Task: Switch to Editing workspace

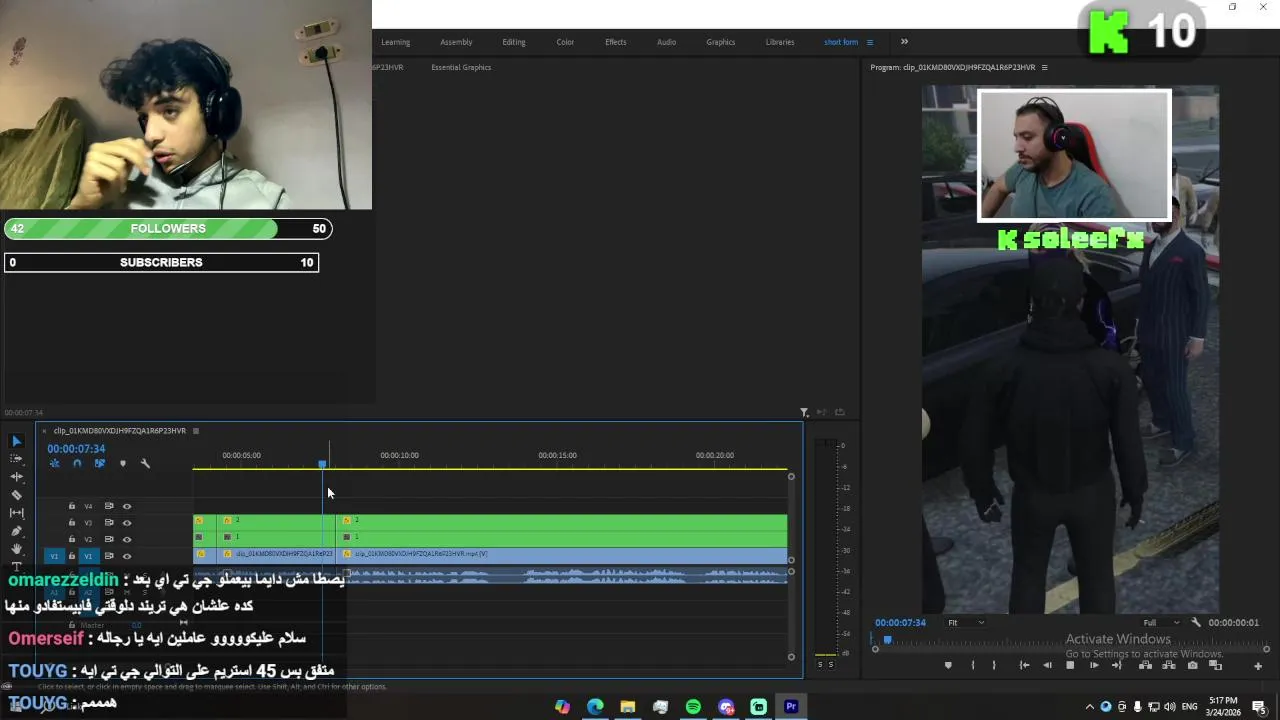Action: click(514, 42)
